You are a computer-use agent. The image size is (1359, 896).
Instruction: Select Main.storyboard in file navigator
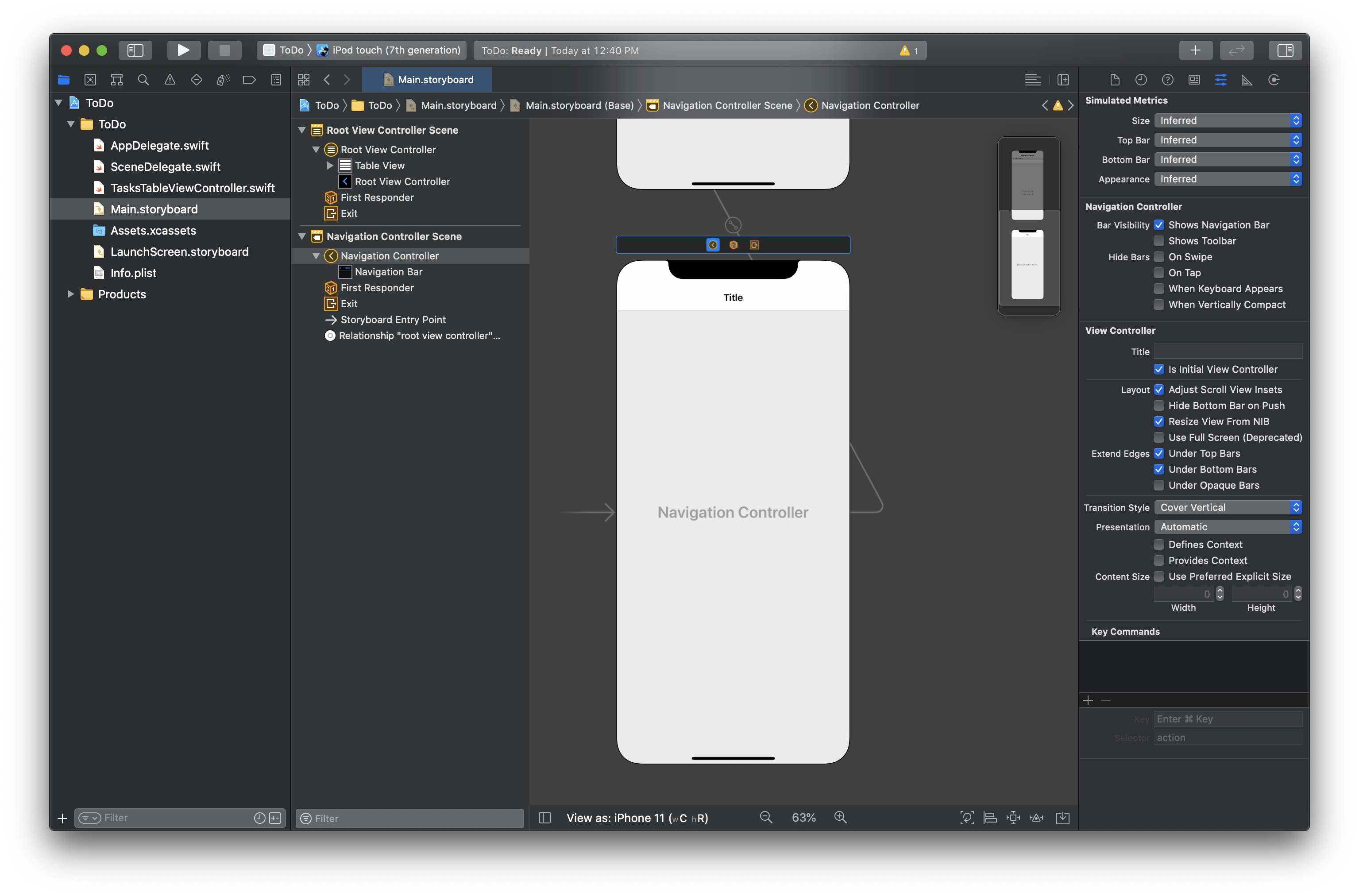click(x=153, y=208)
